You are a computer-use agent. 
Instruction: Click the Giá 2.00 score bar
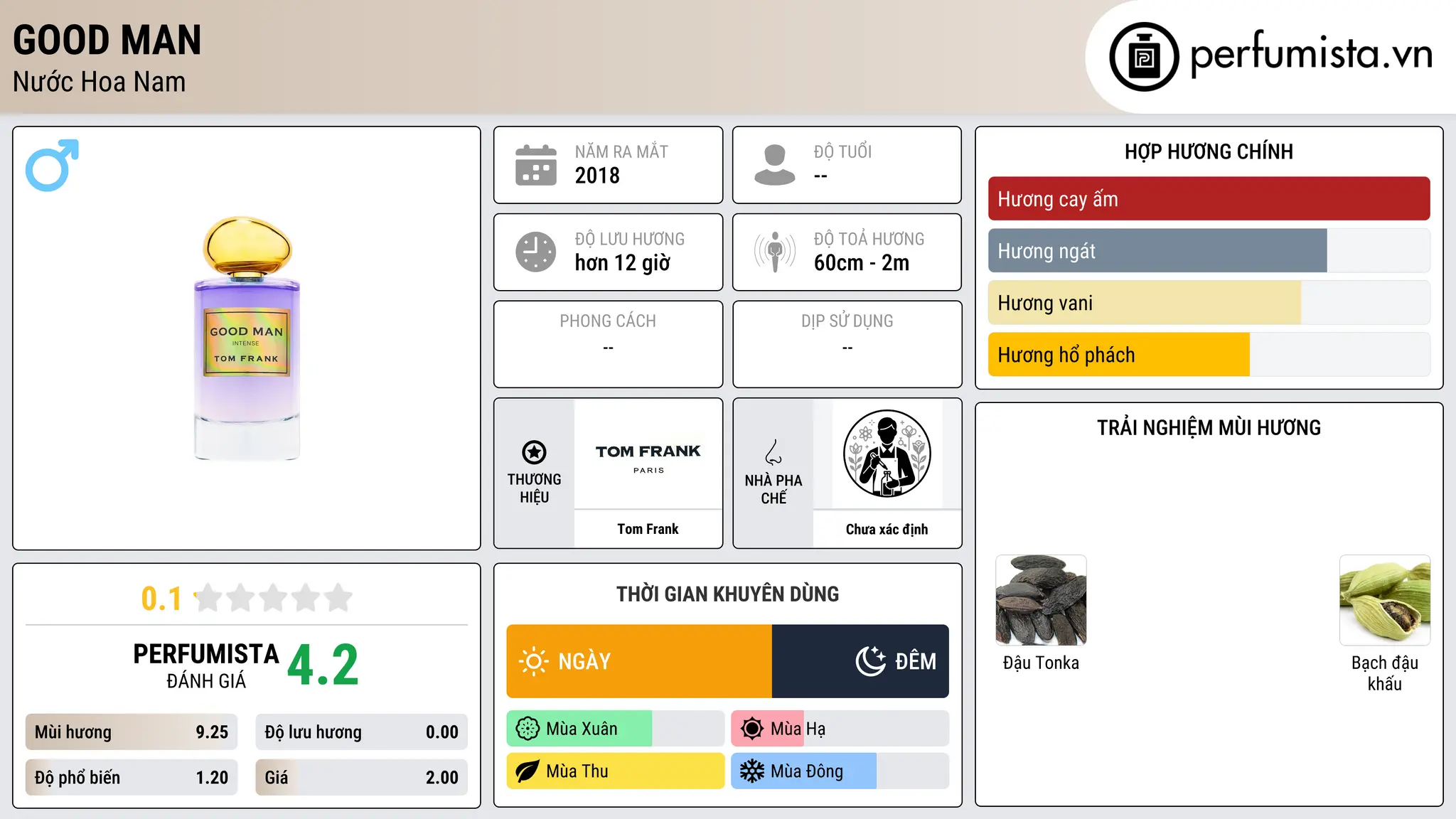pyautogui.click(x=362, y=778)
